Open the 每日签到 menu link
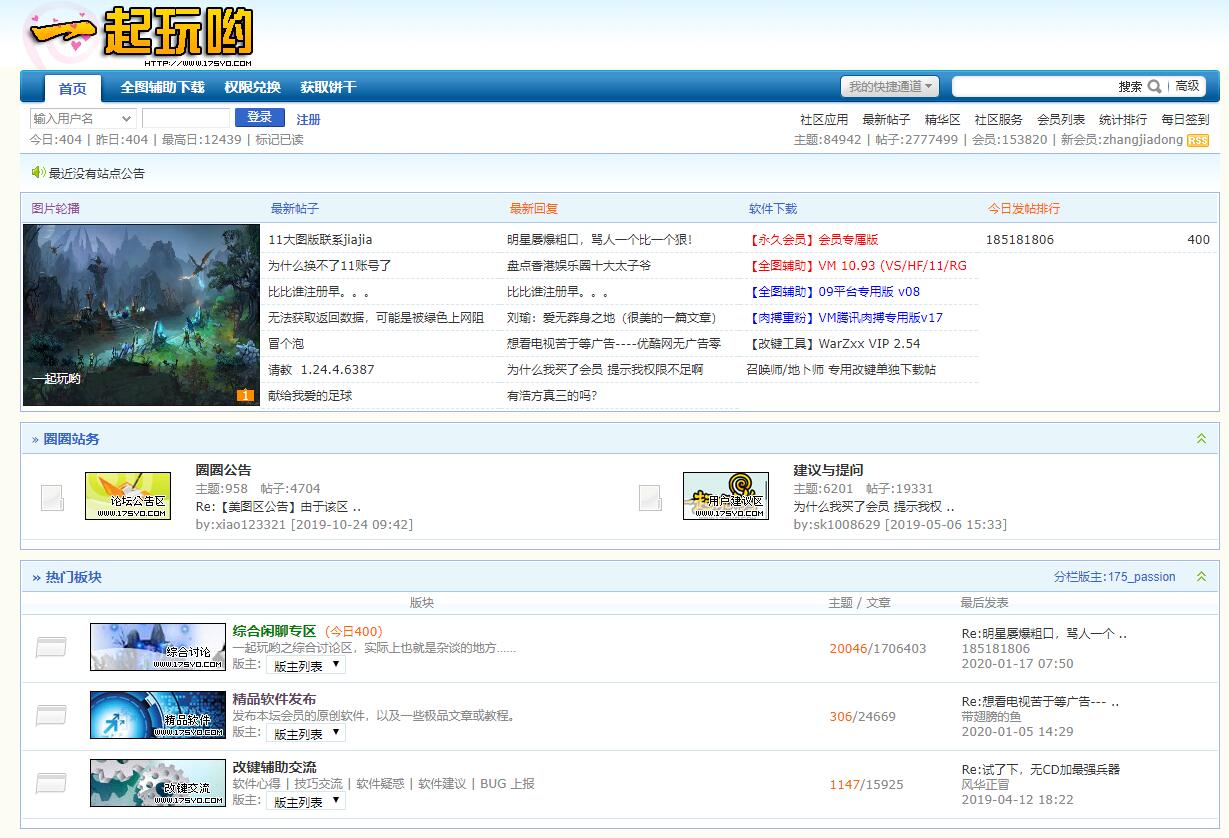This screenshot has height=838, width=1229. coord(1185,119)
